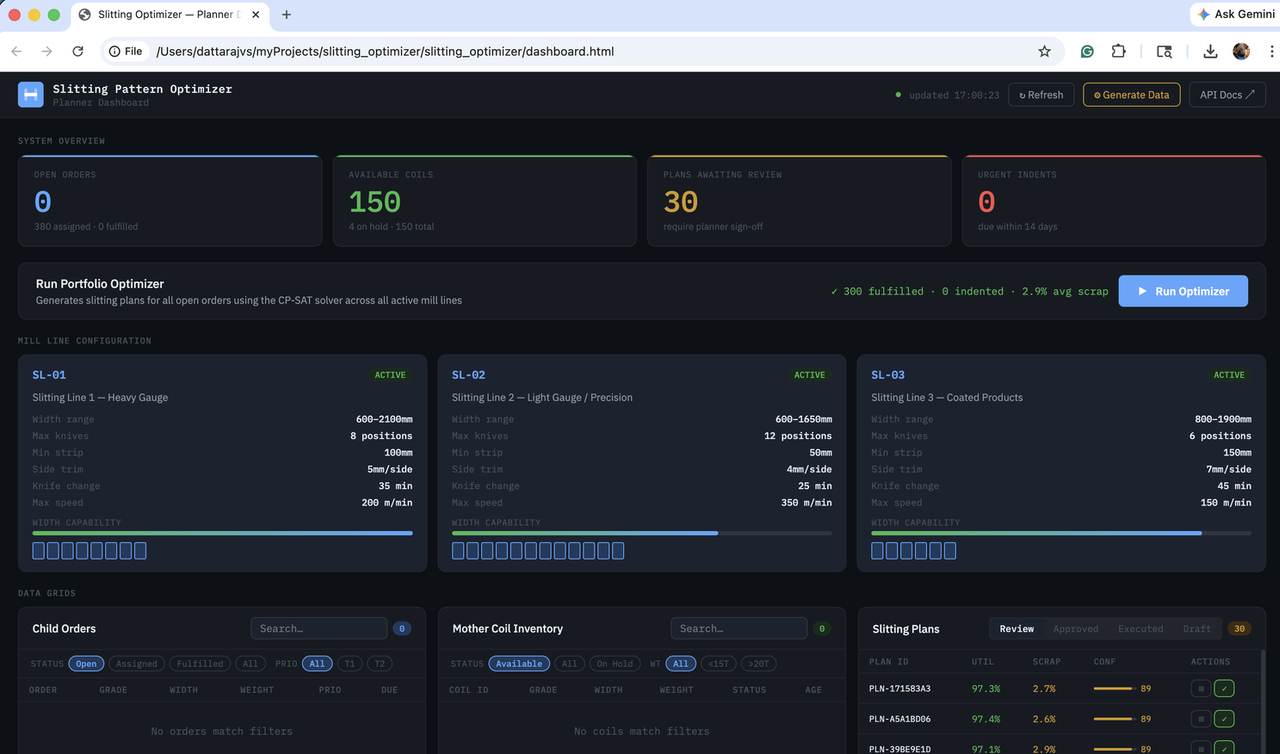Open the Available Coils overview card
The image size is (1280, 754).
click(x=485, y=201)
